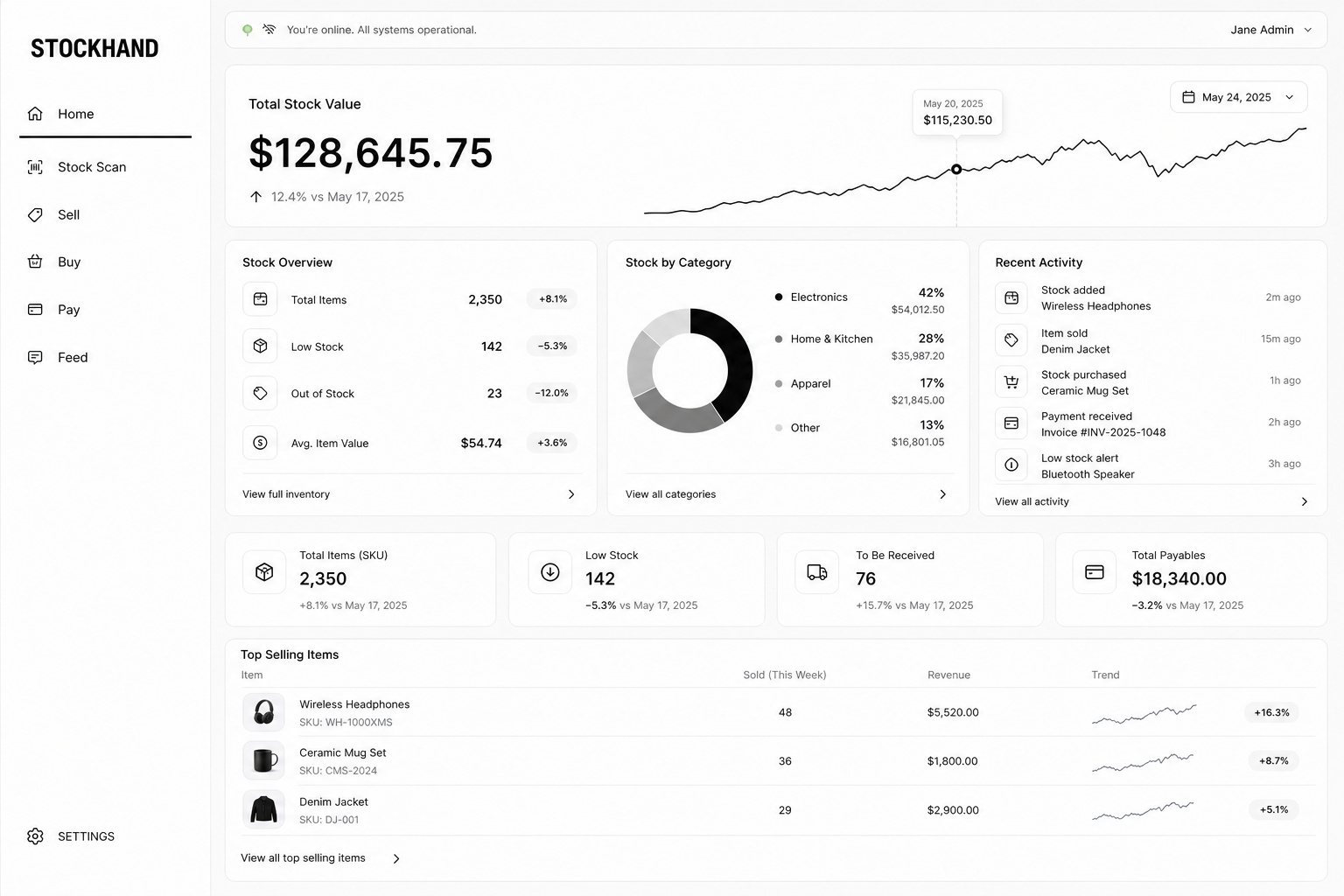Click the chart data point for May 20
Screen dimensions: 1344x896
(x=956, y=169)
